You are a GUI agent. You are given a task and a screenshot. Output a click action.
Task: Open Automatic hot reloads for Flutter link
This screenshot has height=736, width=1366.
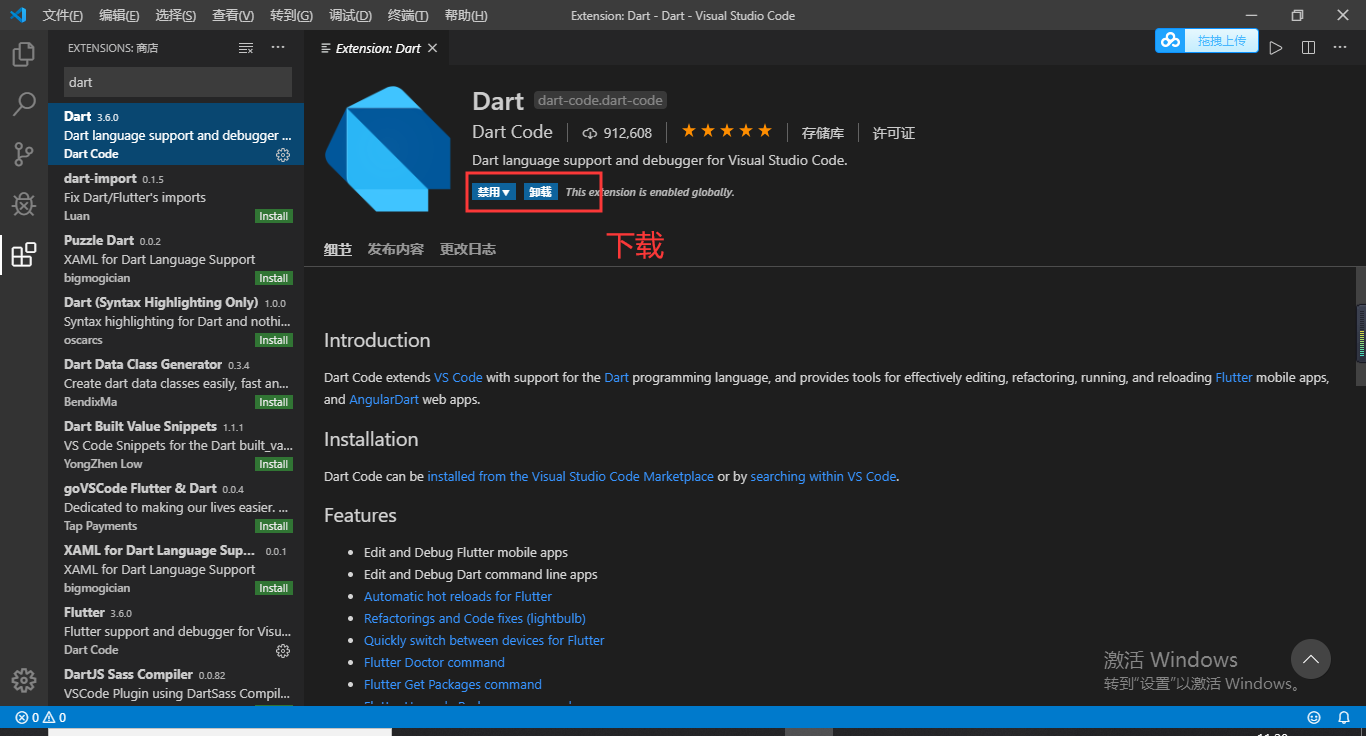[458, 597]
